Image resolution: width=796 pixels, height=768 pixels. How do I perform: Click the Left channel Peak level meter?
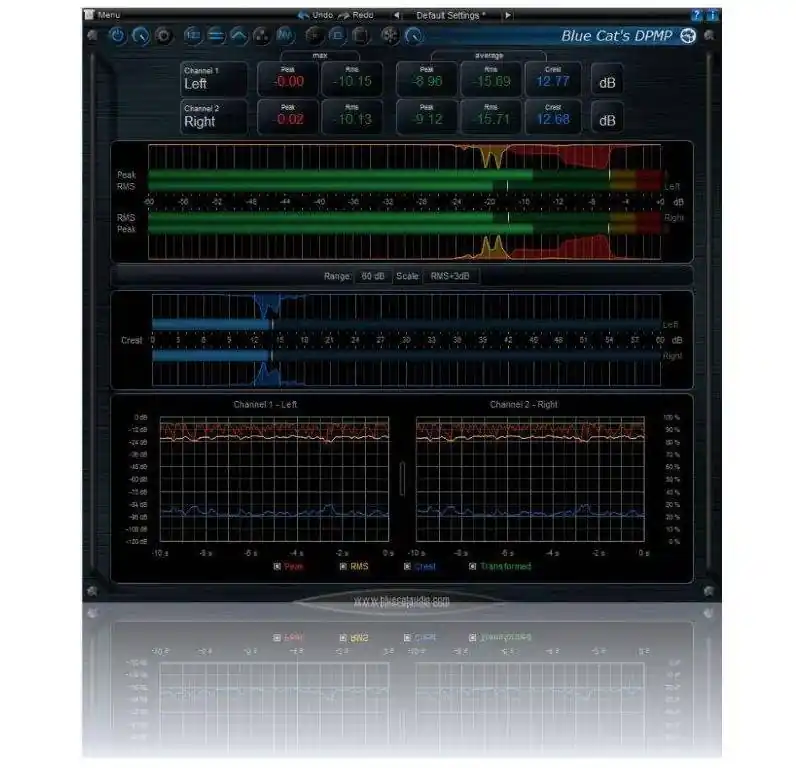click(405, 175)
